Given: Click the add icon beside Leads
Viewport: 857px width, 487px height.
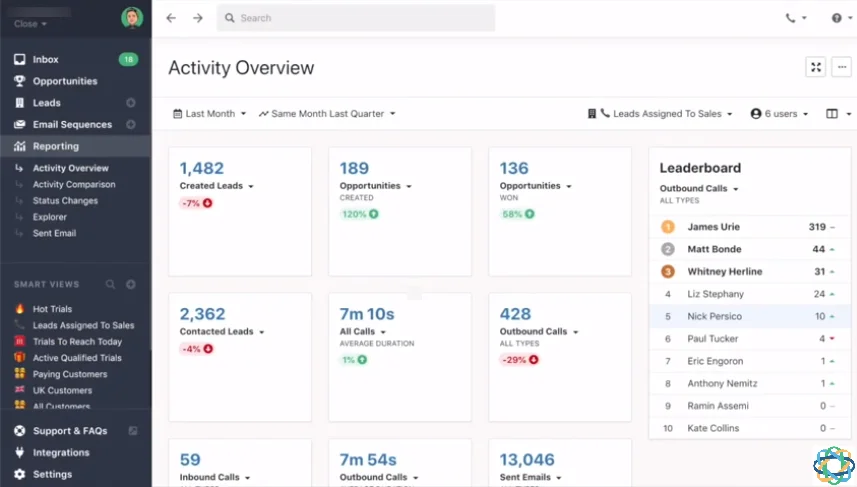Looking at the screenshot, I should click(131, 103).
